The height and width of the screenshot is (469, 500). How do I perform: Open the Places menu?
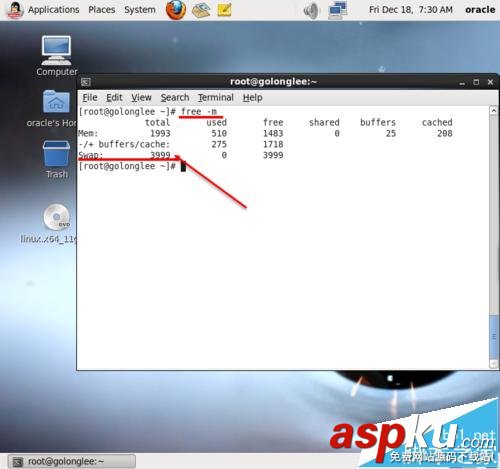[x=102, y=10]
